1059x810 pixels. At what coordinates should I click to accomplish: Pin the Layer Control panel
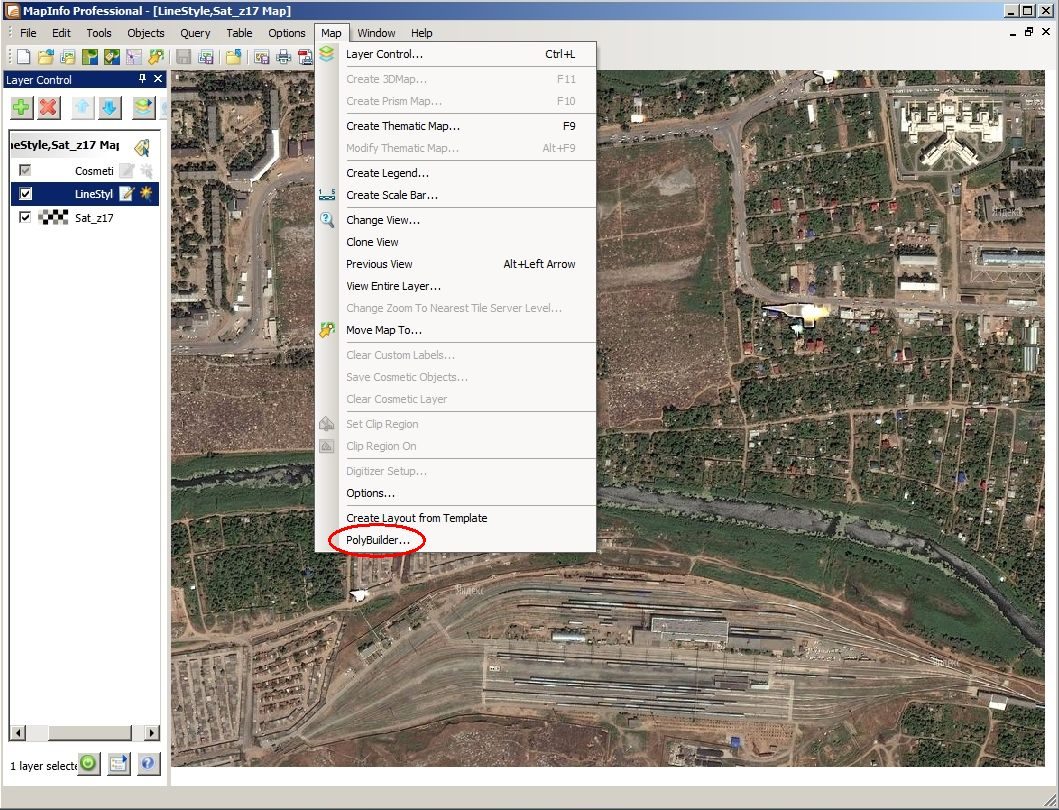point(143,79)
